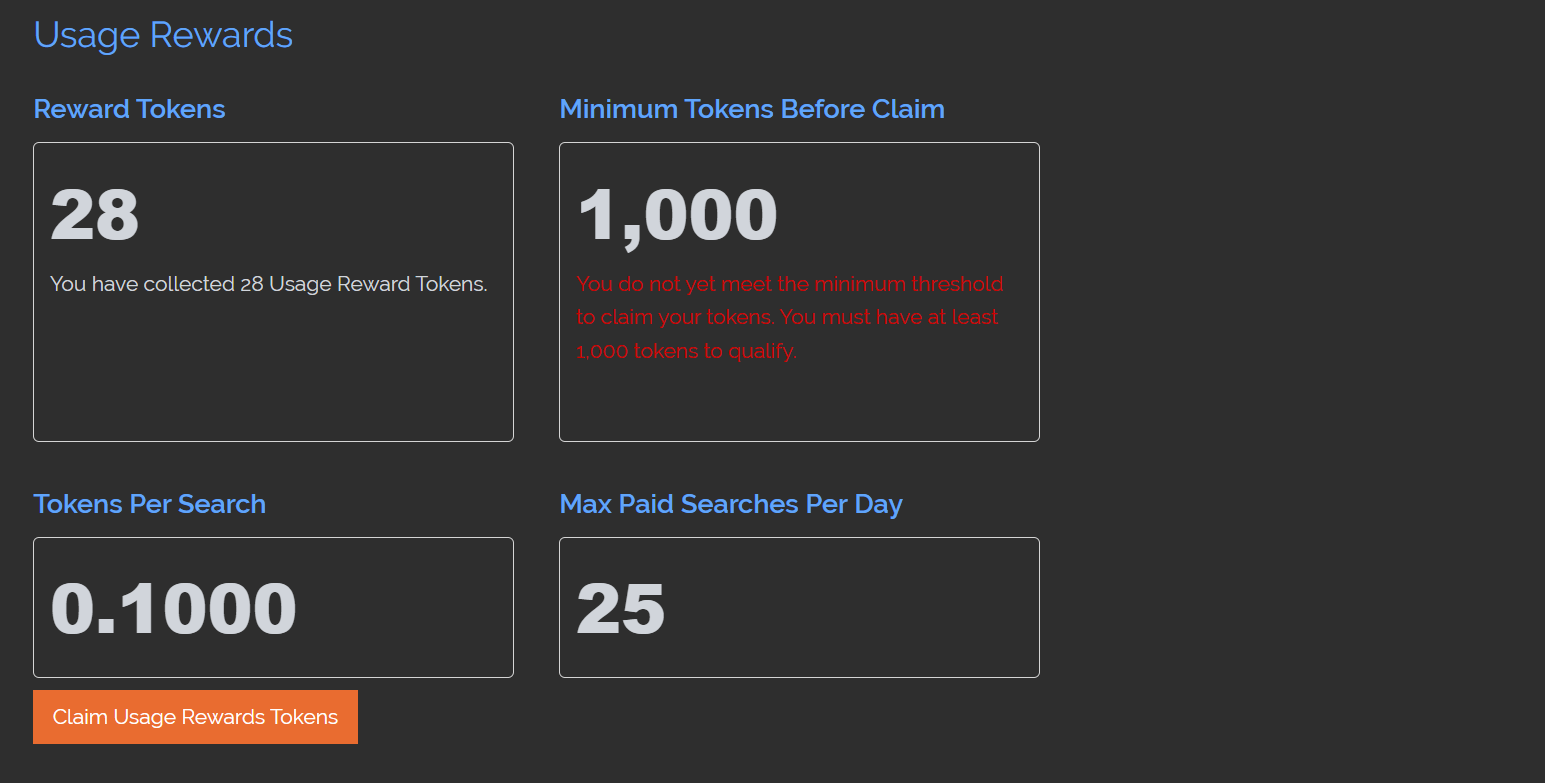Click the Claim Usage Rewards Tokens button
This screenshot has width=1545, height=783.
tap(195, 717)
